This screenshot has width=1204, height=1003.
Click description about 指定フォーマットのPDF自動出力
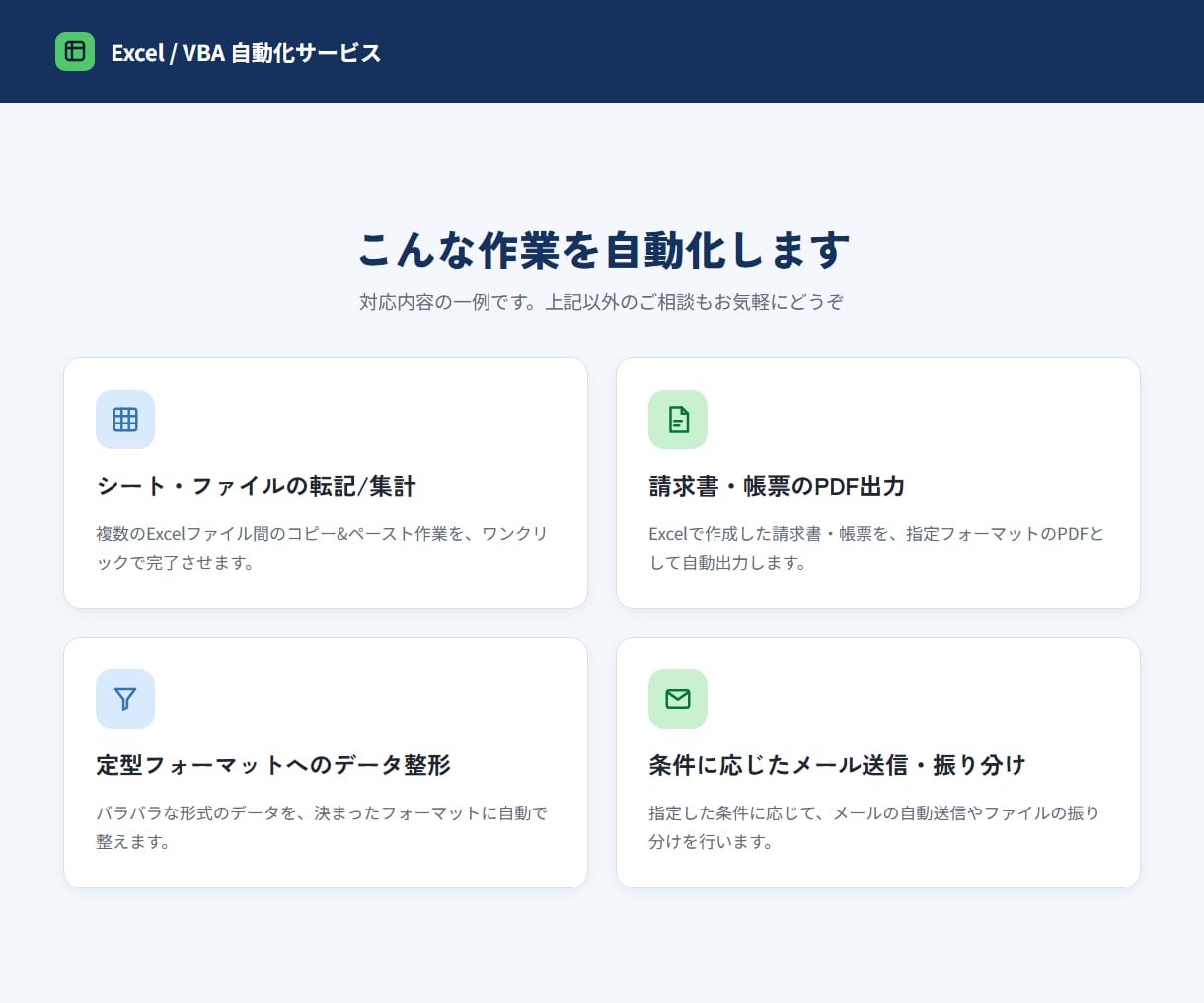876,548
